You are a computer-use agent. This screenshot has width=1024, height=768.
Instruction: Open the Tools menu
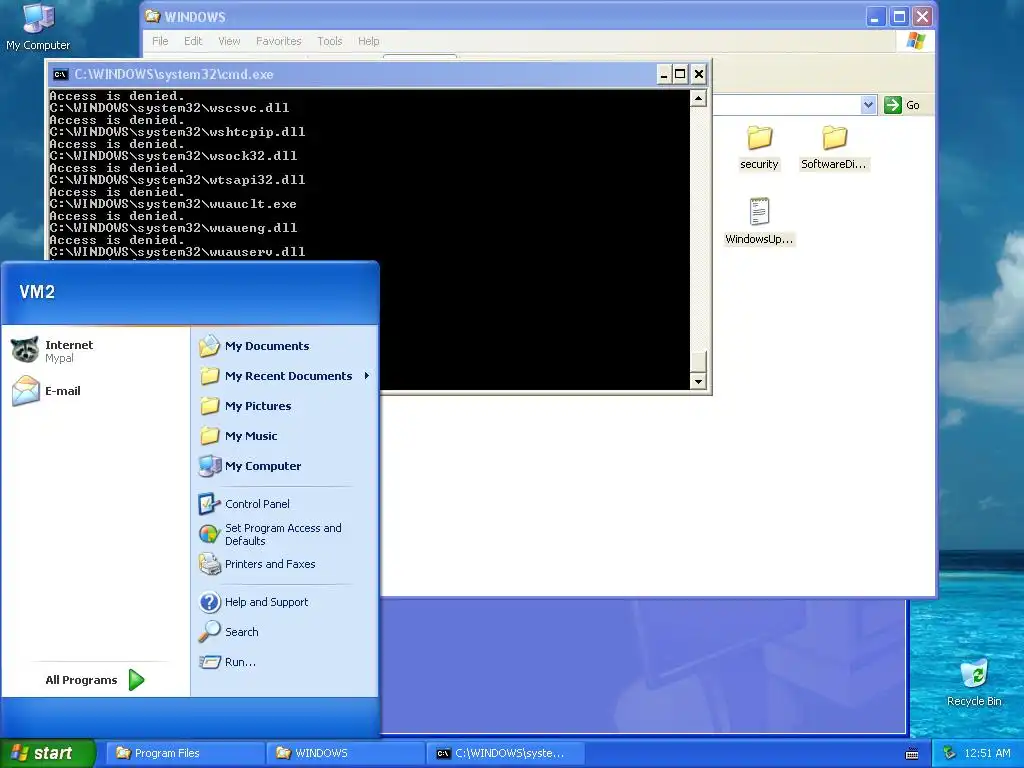tap(330, 41)
